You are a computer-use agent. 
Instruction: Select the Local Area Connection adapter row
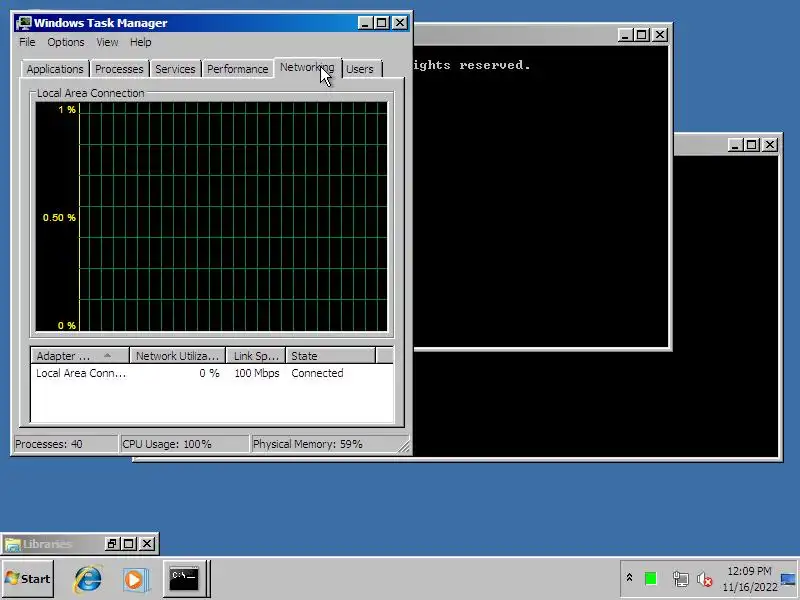211,373
